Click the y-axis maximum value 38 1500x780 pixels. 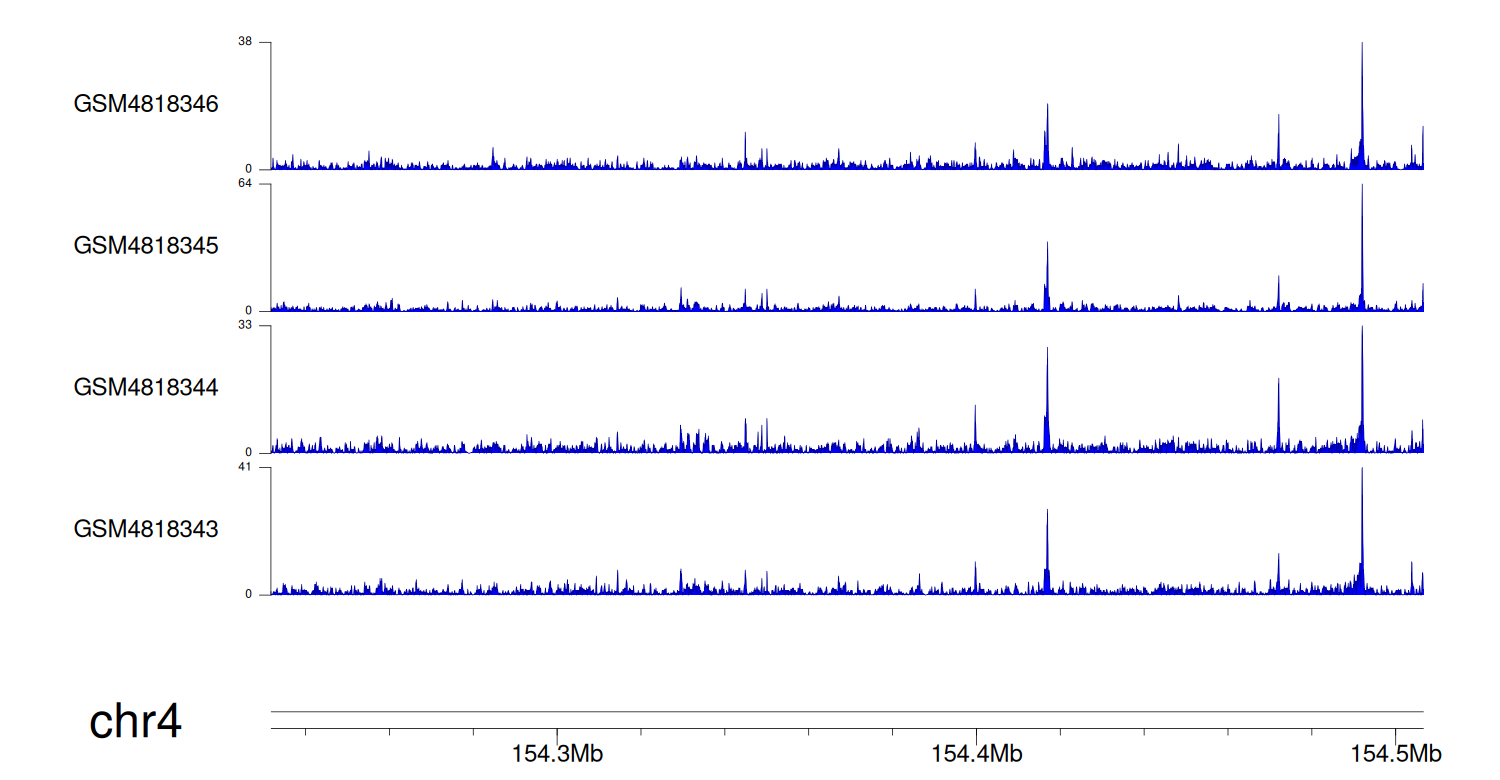245,42
